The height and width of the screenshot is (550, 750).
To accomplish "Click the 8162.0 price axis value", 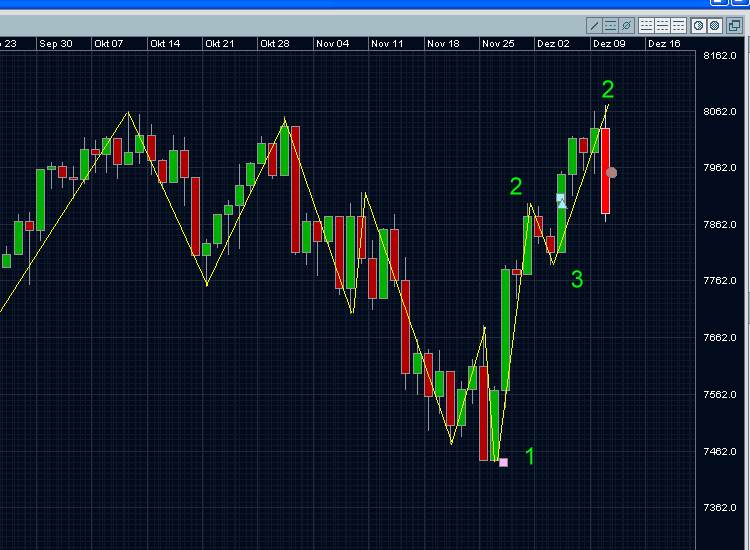I will [719, 55].
